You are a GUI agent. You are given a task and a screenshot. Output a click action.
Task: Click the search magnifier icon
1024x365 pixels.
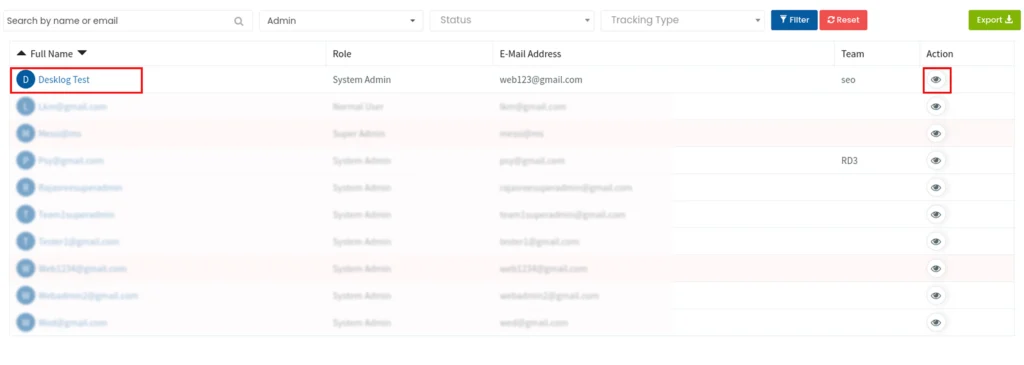[x=239, y=21]
